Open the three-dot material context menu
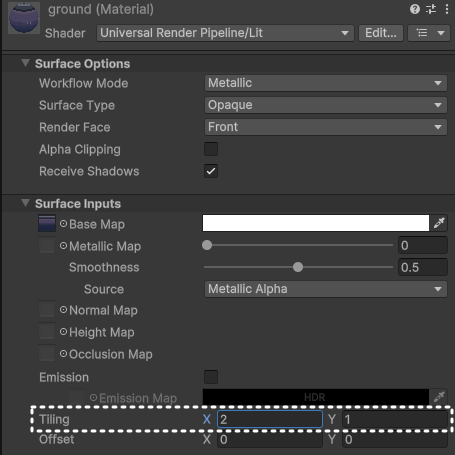The width and height of the screenshot is (455, 455). (x=447, y=9)
